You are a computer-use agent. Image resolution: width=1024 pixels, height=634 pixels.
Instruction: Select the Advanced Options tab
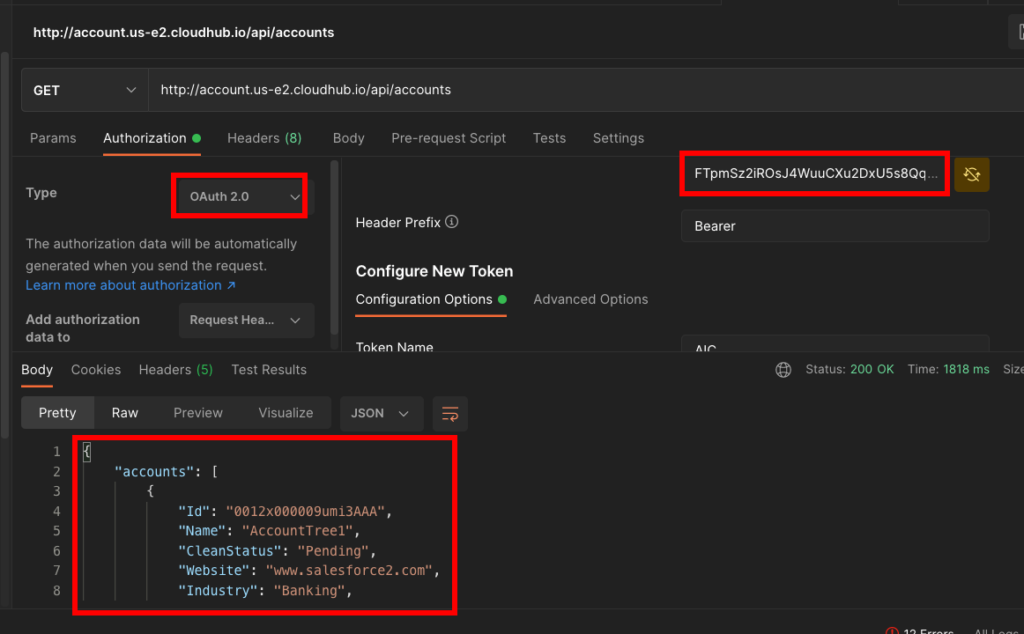[590, 299]
